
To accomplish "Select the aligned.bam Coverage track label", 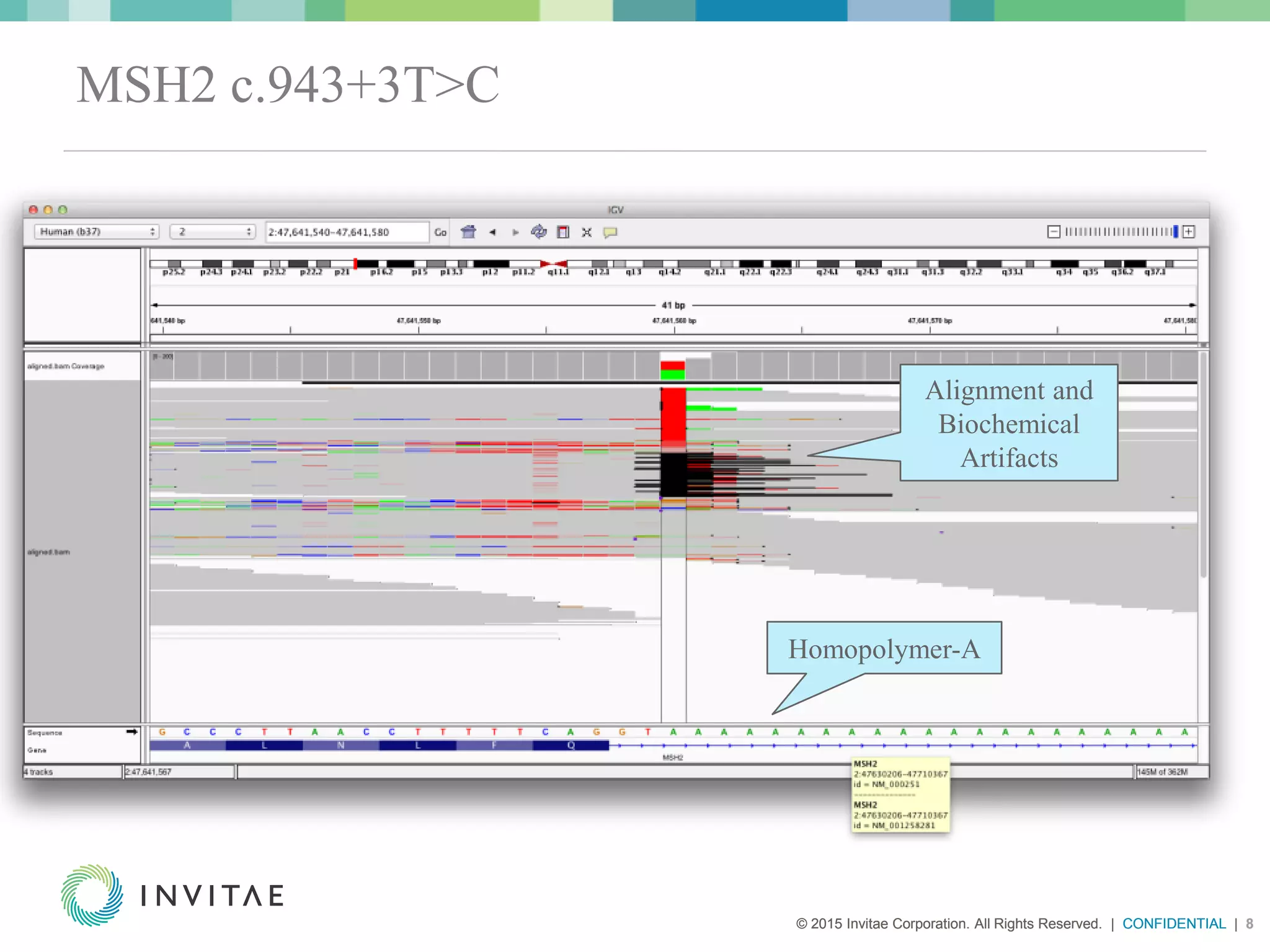I will pyautogui.click(x=66, y=366).
